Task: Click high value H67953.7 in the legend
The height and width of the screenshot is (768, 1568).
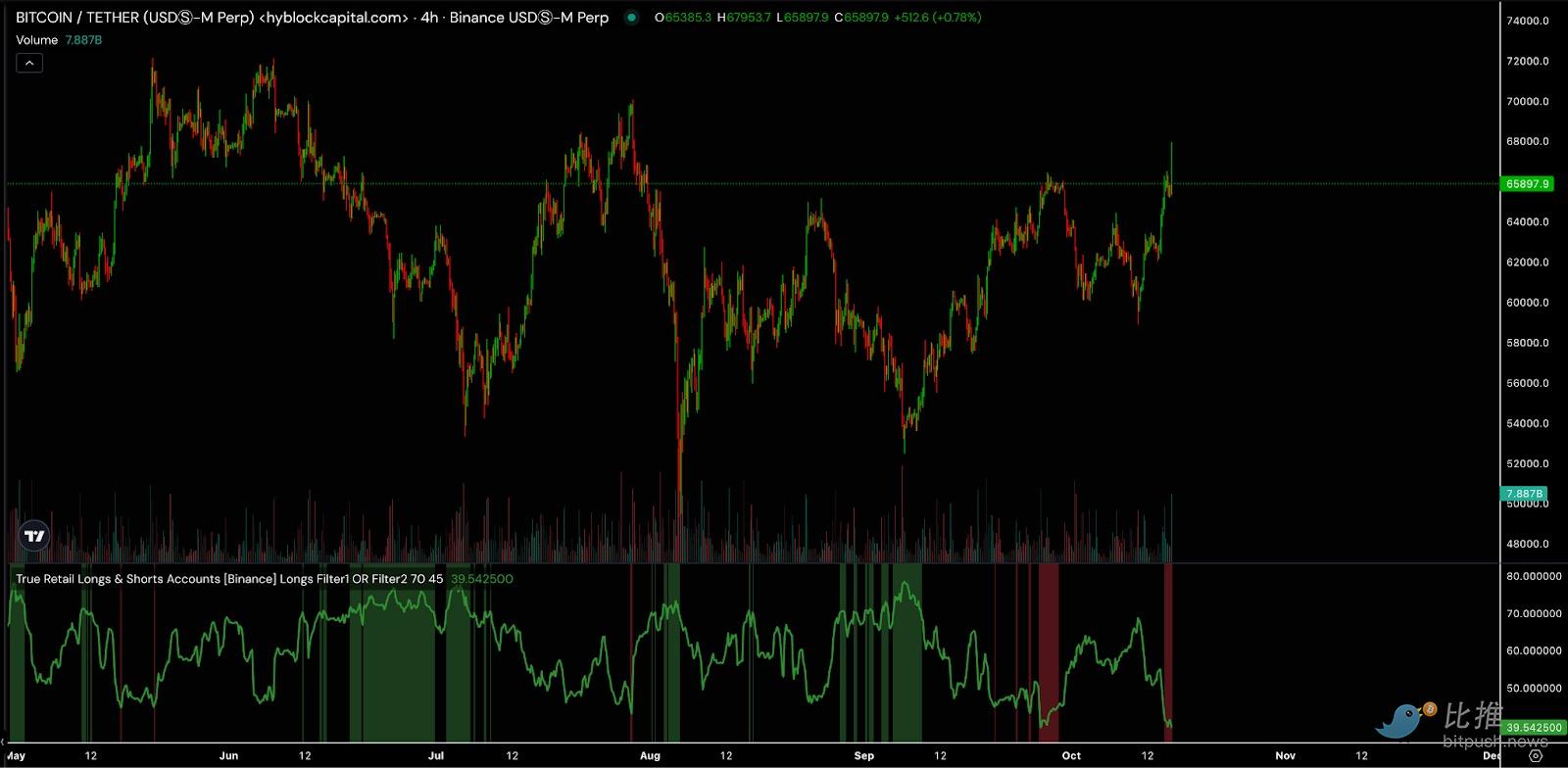Action: [x=745, y=18]
